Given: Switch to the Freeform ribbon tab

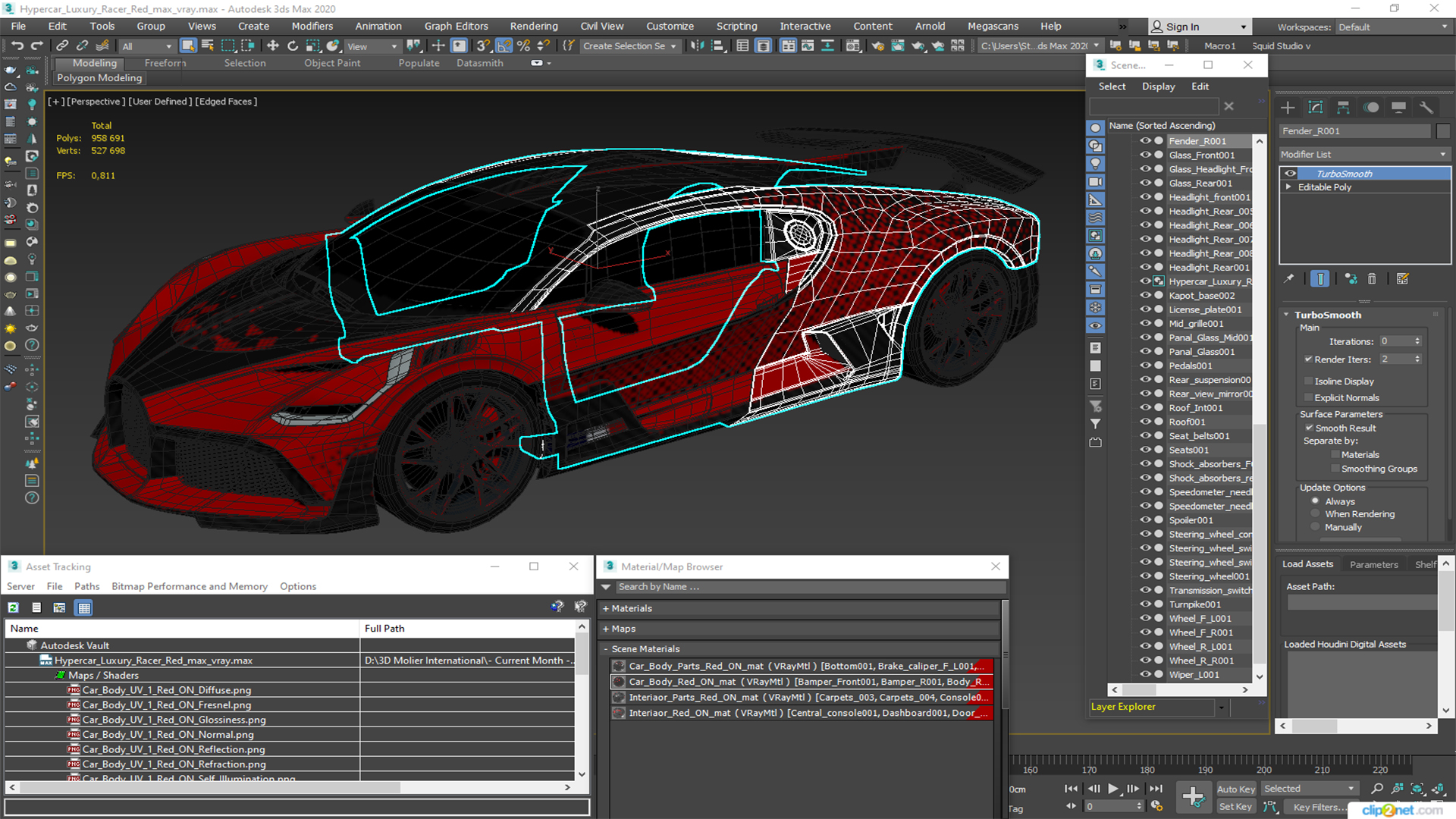Looking at the screenshot, I should 165,64.
